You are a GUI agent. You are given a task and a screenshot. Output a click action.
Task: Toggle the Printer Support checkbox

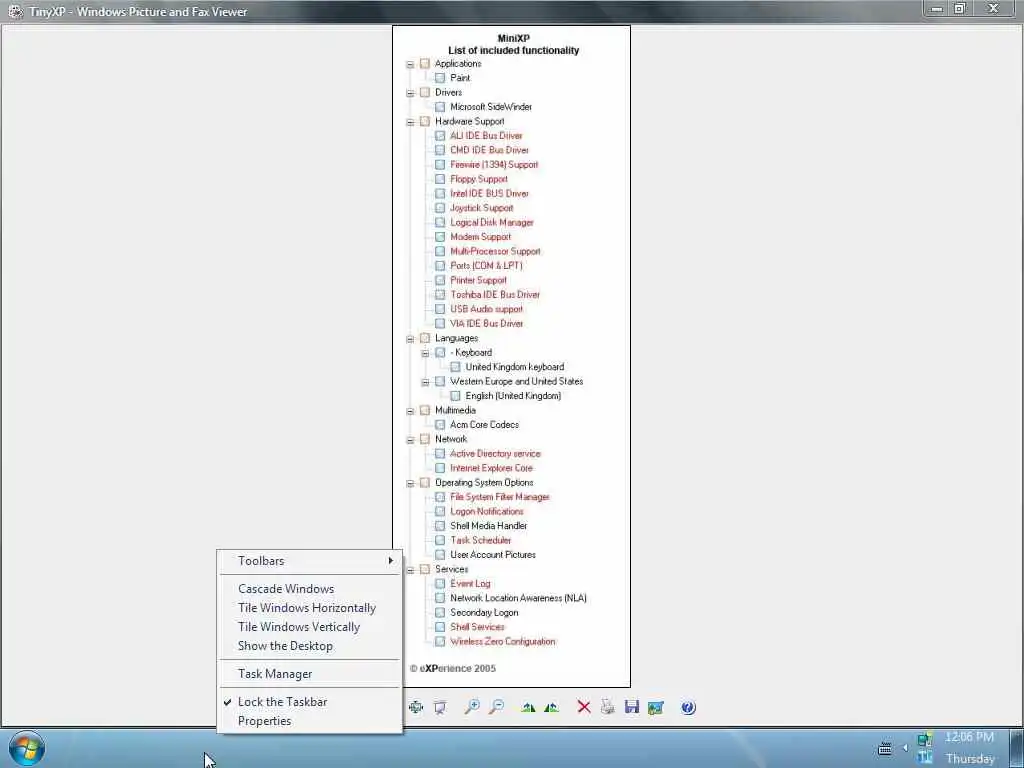pyautogui.click(x=440, y=280)
